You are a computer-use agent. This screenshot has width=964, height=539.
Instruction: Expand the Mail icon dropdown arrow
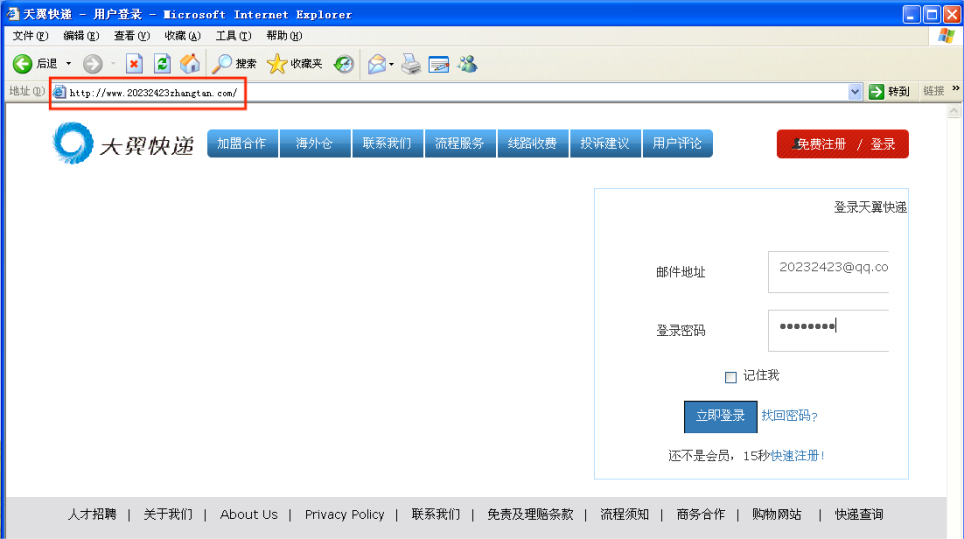(x=392, y=64)
